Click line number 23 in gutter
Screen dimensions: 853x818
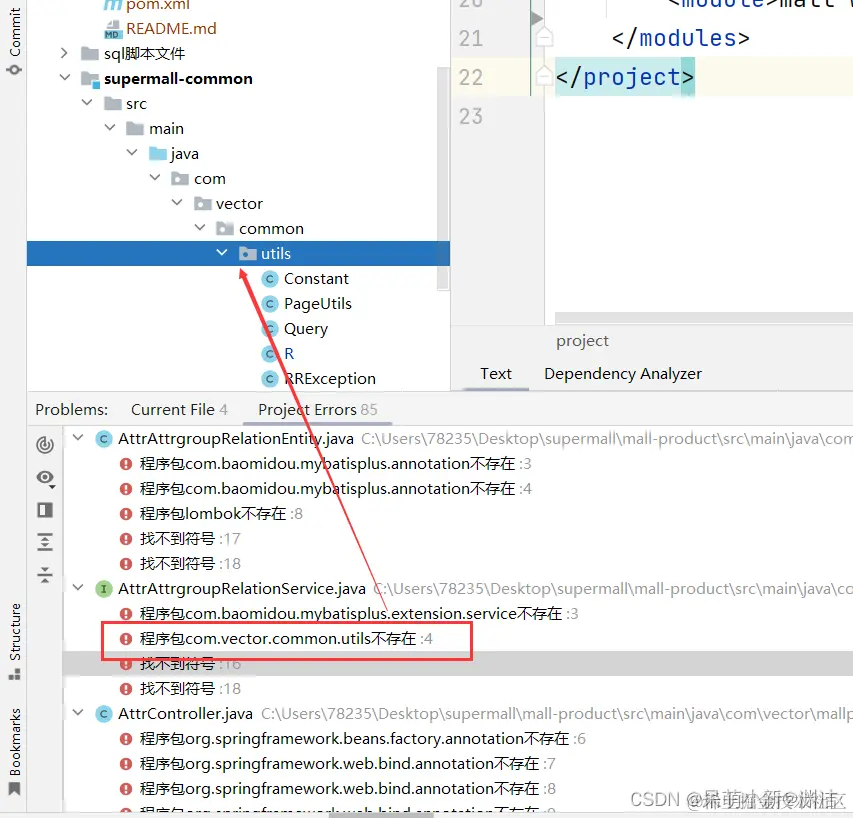click(x=471, y=116)
